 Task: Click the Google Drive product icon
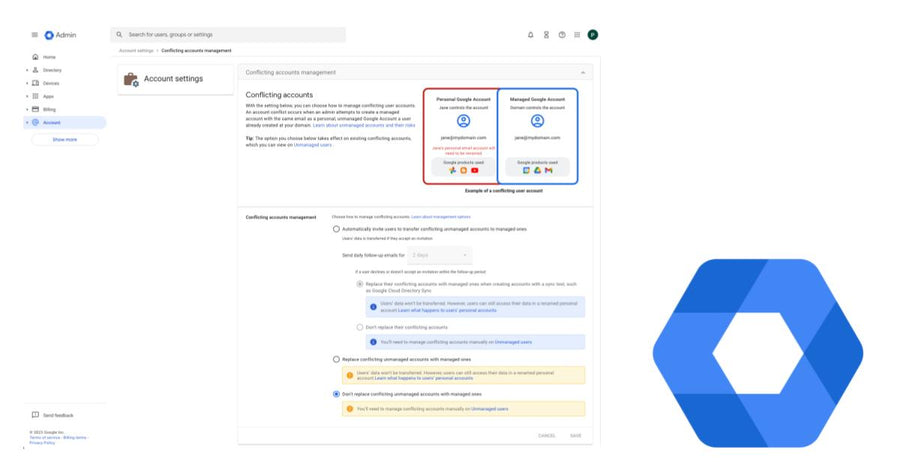click(x=537, y=170)
